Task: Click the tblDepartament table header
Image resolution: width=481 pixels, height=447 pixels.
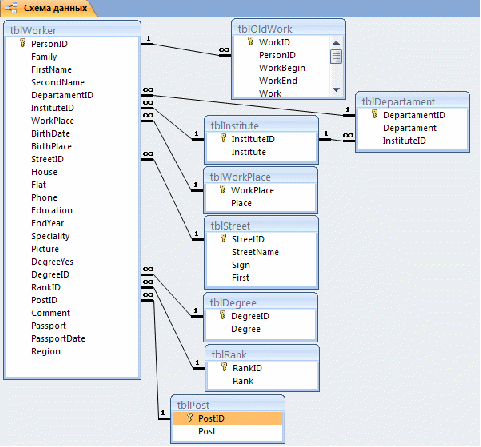Action: click(x=412, y=101)
